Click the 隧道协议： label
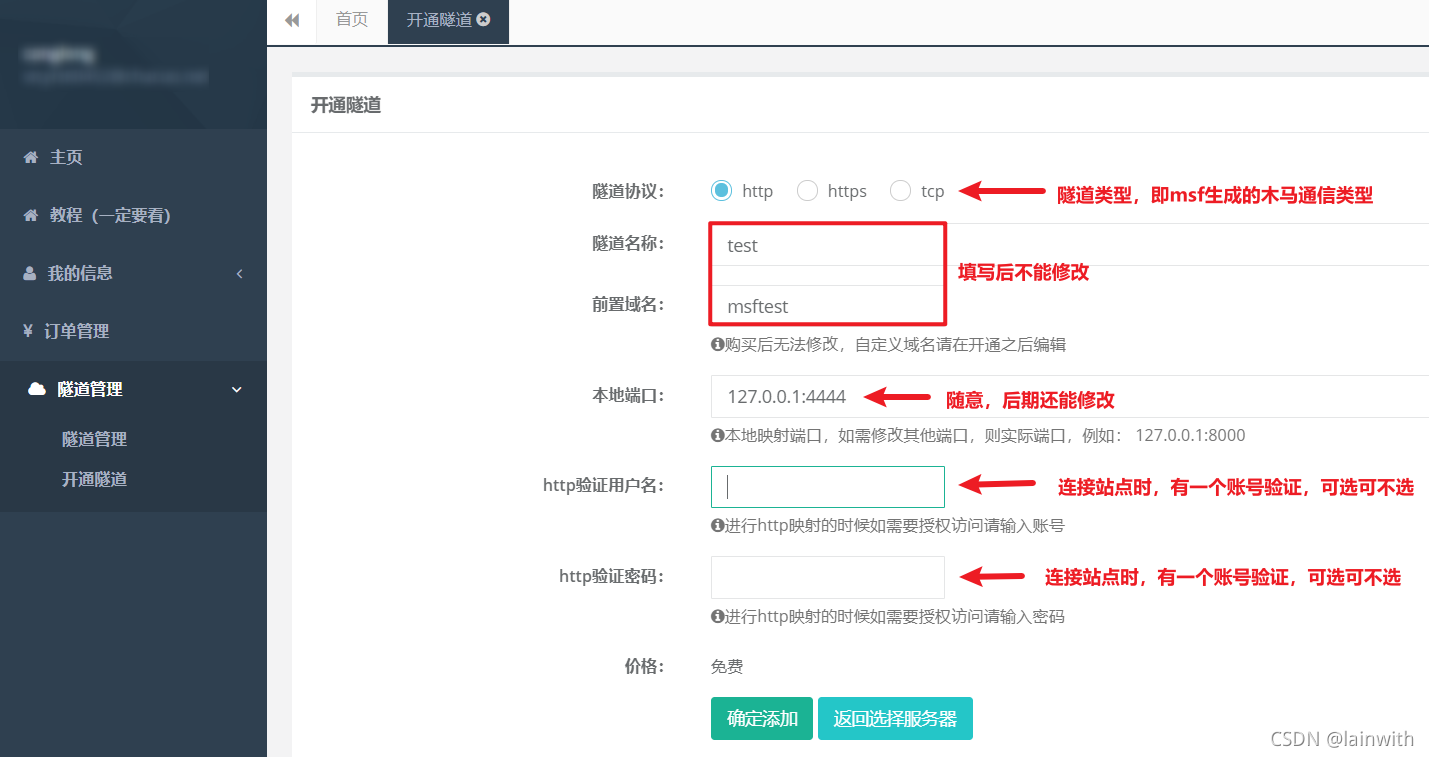Screen dimensions: 1429x757 click(x=628, y=191)
